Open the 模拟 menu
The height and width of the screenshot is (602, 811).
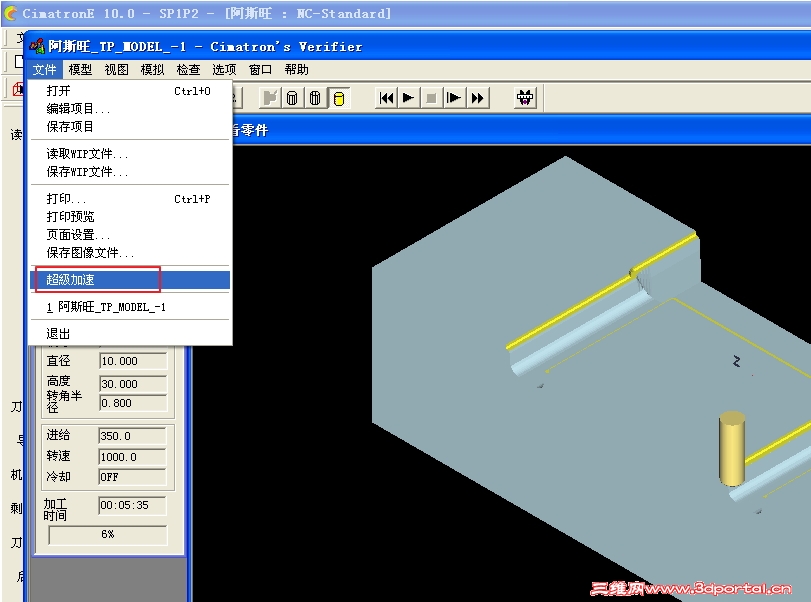pos(152,69)
